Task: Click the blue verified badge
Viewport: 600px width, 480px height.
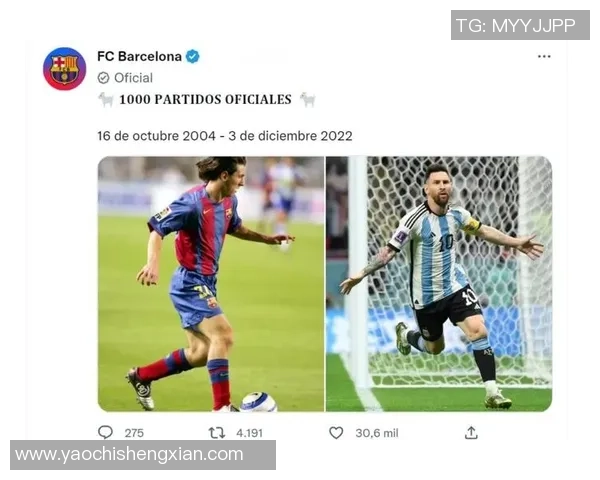Action: pos(192,57)
